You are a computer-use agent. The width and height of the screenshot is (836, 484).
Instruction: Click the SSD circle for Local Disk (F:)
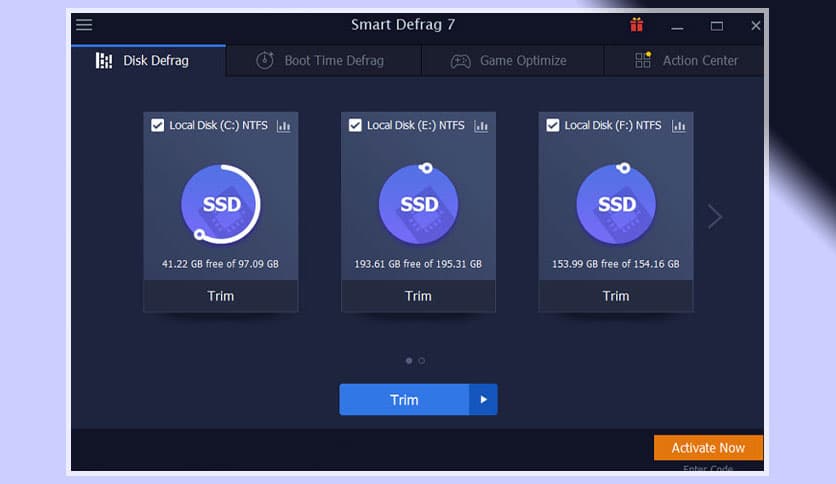pos(616,204)
